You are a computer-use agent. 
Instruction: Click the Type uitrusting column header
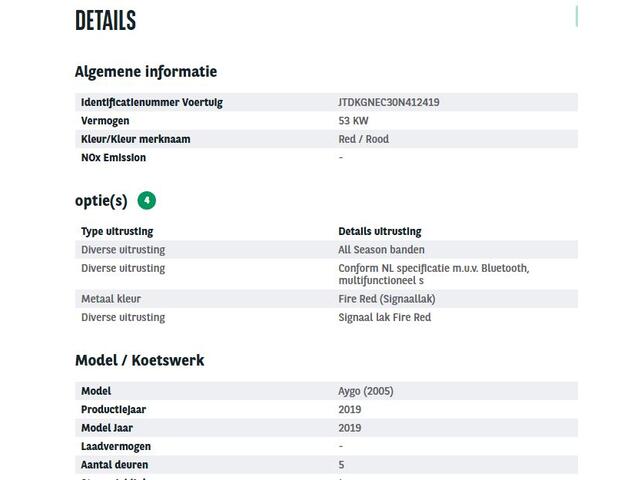[x=117, y=231]
